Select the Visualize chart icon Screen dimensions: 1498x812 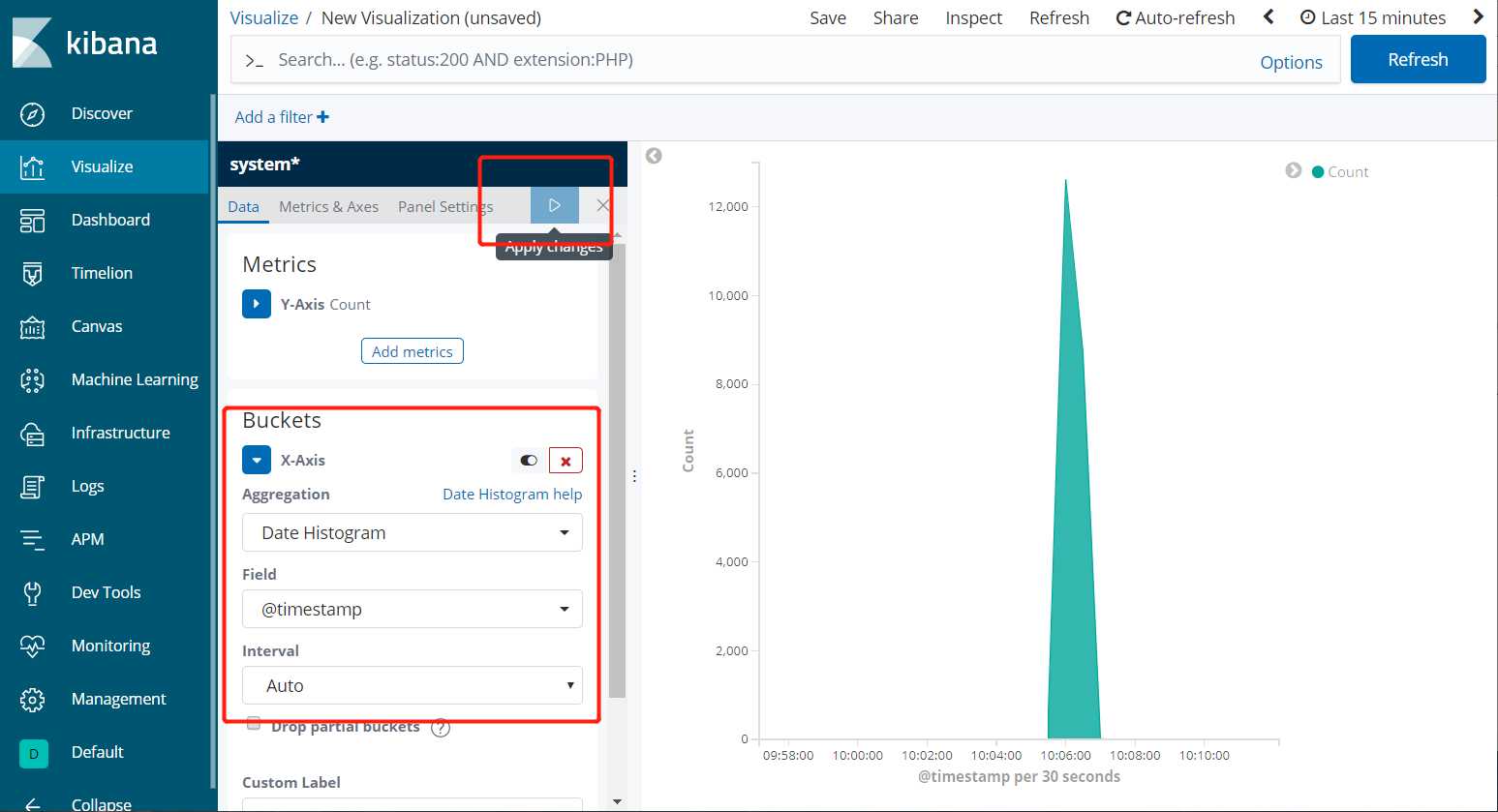click(32, 166)
